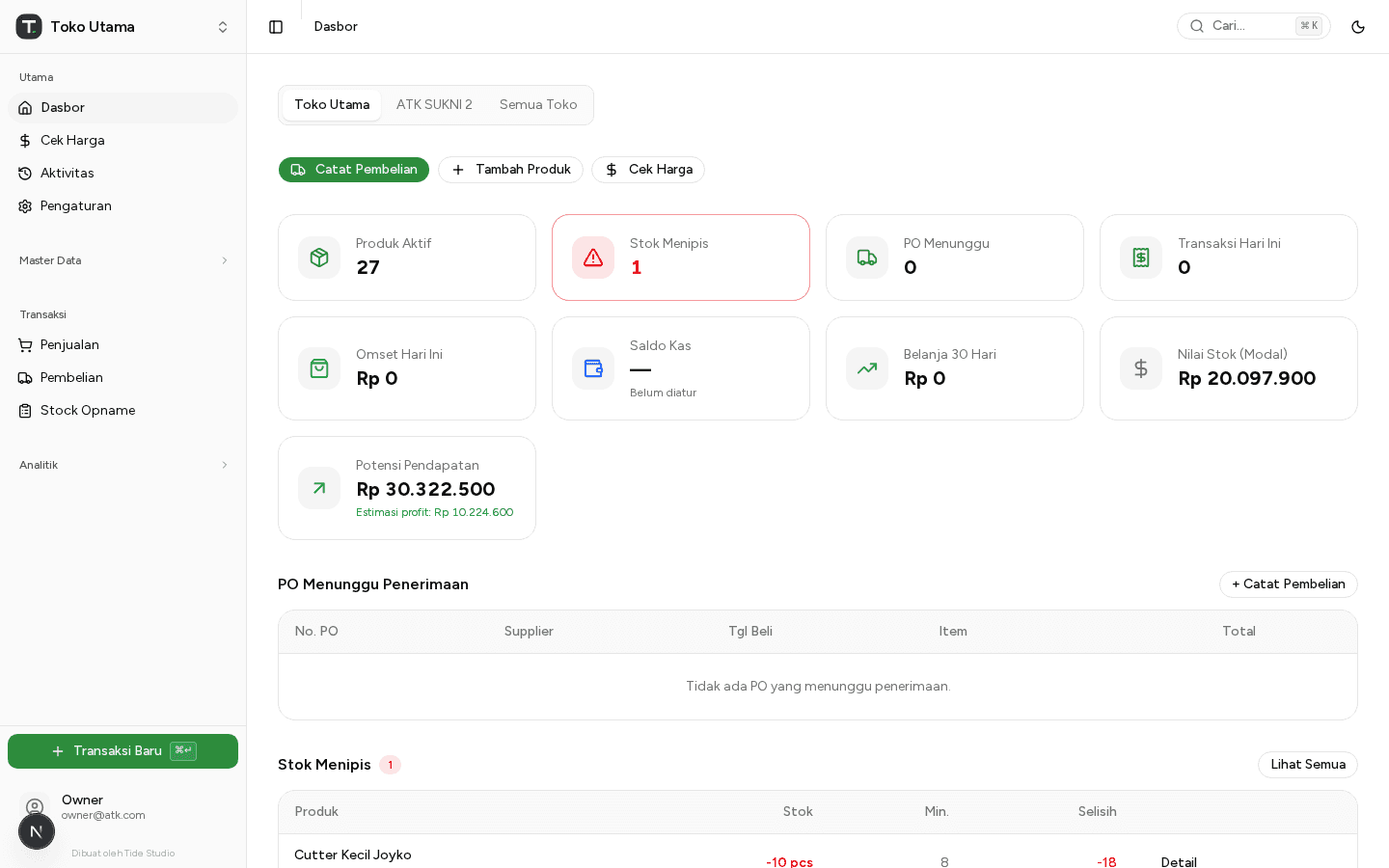
Task: Click Cek Harga quick action button
Action: click(x=648, y=170)
